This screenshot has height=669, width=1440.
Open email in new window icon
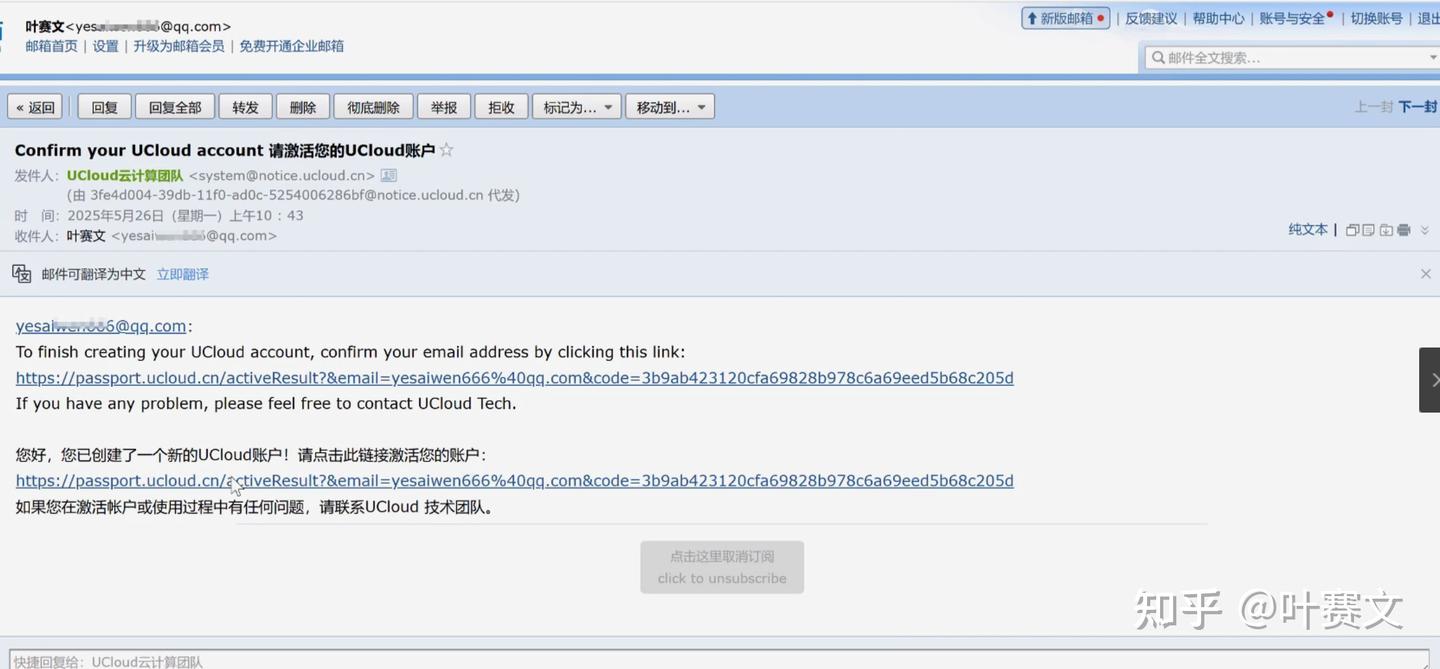point(1352,230)
